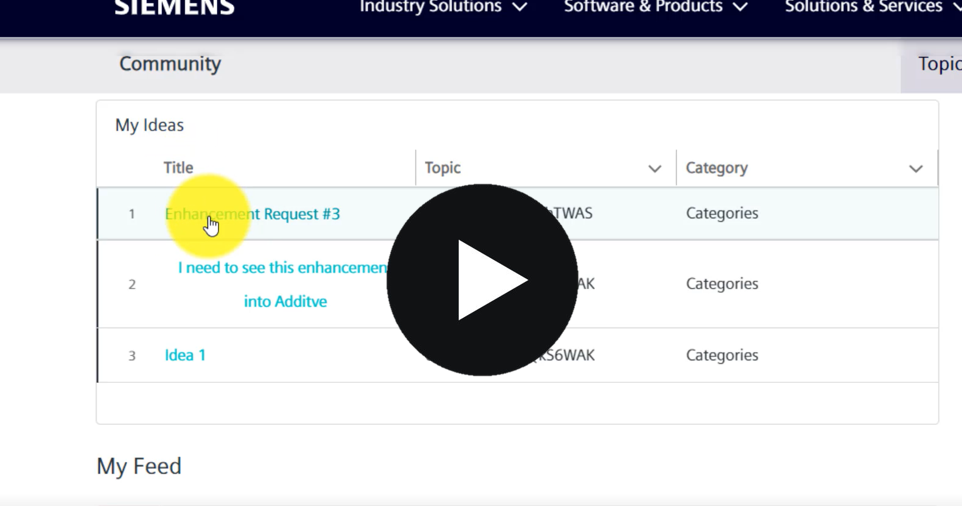Click the My Feed heading
Image resolution: width=962 pixels, height=506 pixels.
(x=139, y=466)
